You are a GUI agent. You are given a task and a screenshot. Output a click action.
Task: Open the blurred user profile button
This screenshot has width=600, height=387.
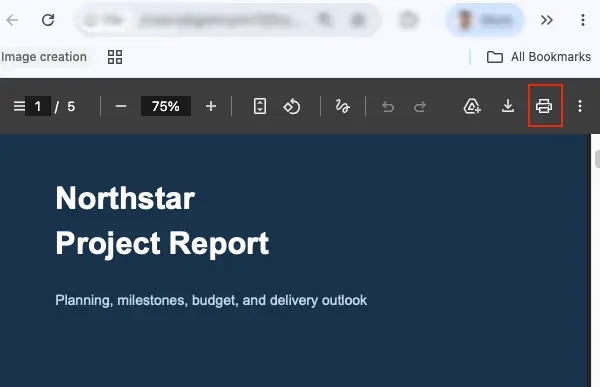coord(485,20)
